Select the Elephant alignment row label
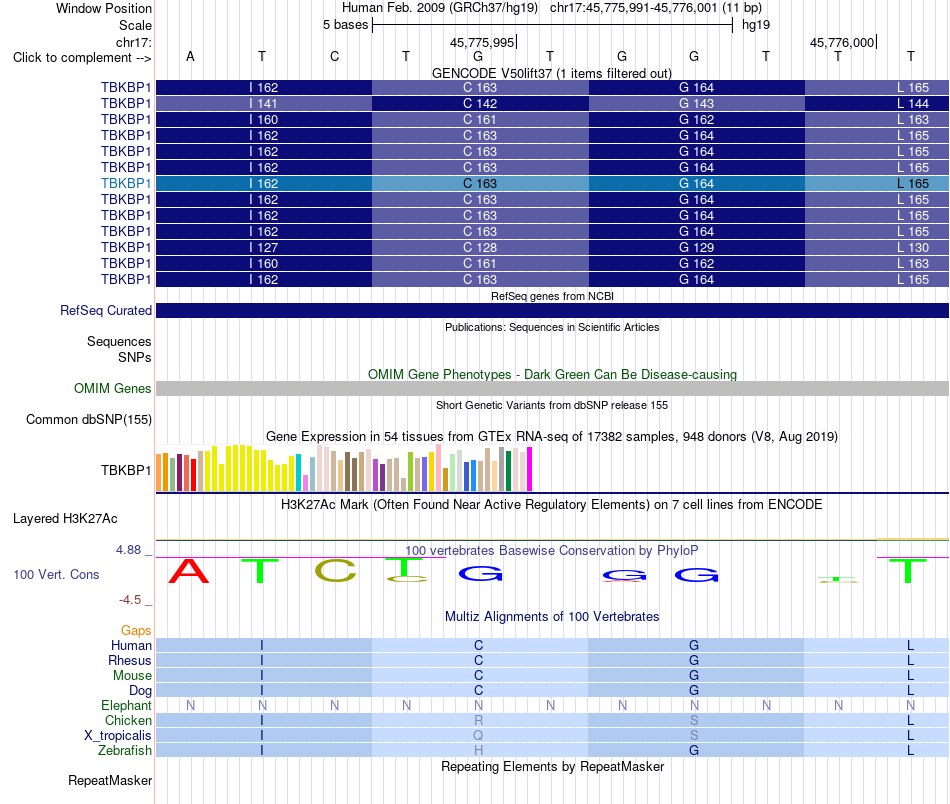This screenshot has width=950, height=804. (x=127, y=705)
